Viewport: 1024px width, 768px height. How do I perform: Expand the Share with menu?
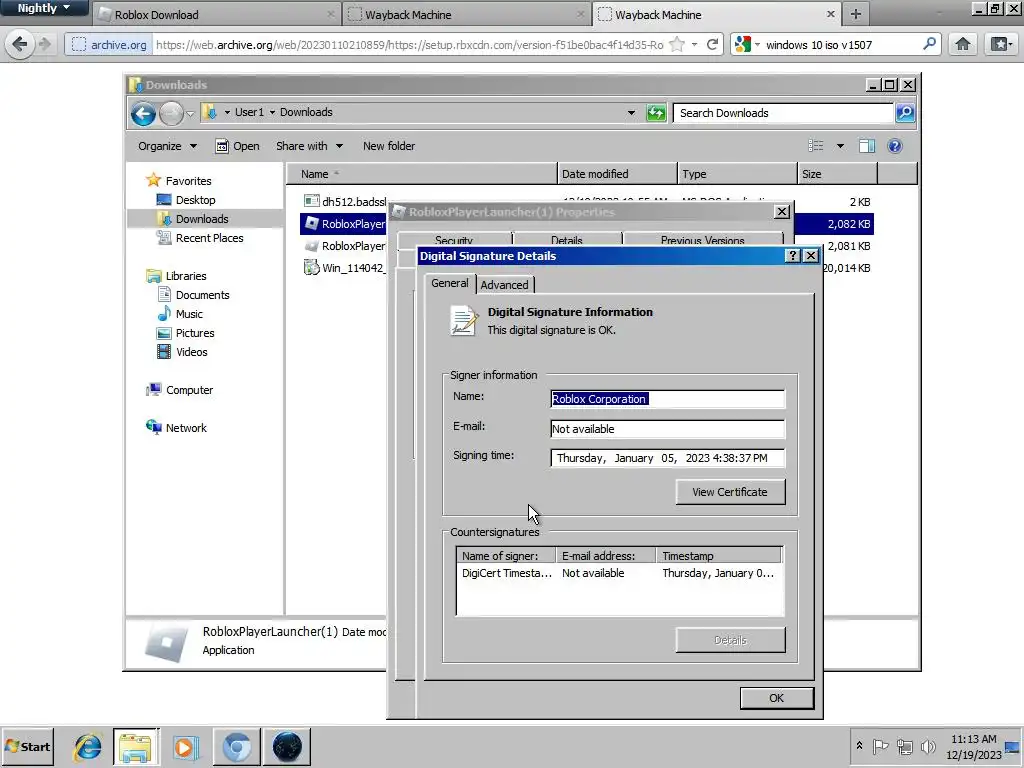pyautogui.click(x=310, y=146)
